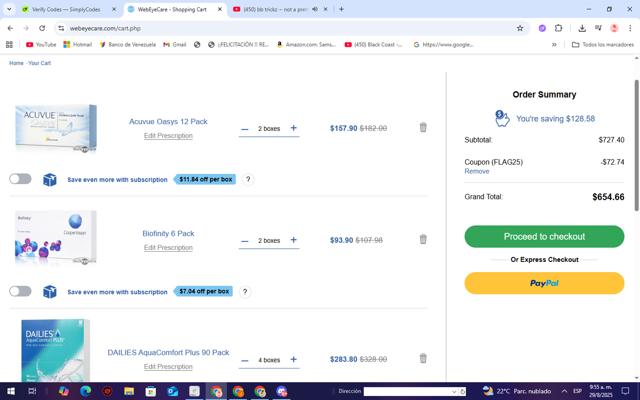Image resolution: width=640 pixels, height=400 pixels.
Task: Open File Explorer from the taskbar
Action: (x=129, y=391)
